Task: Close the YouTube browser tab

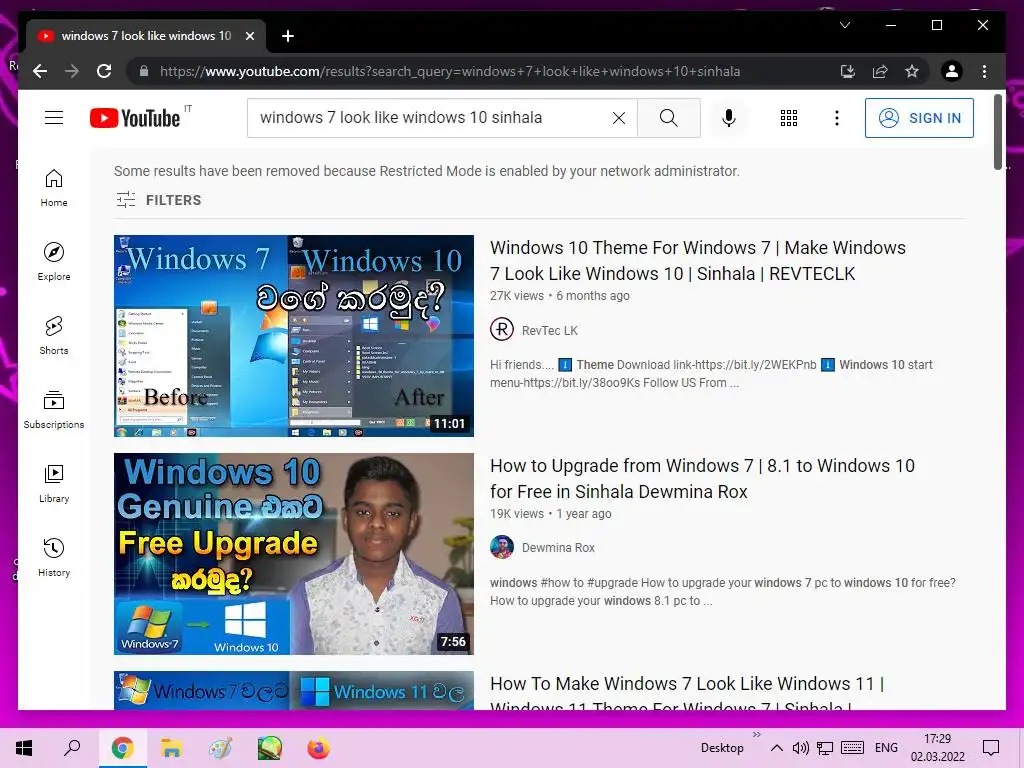Action: 249,36
